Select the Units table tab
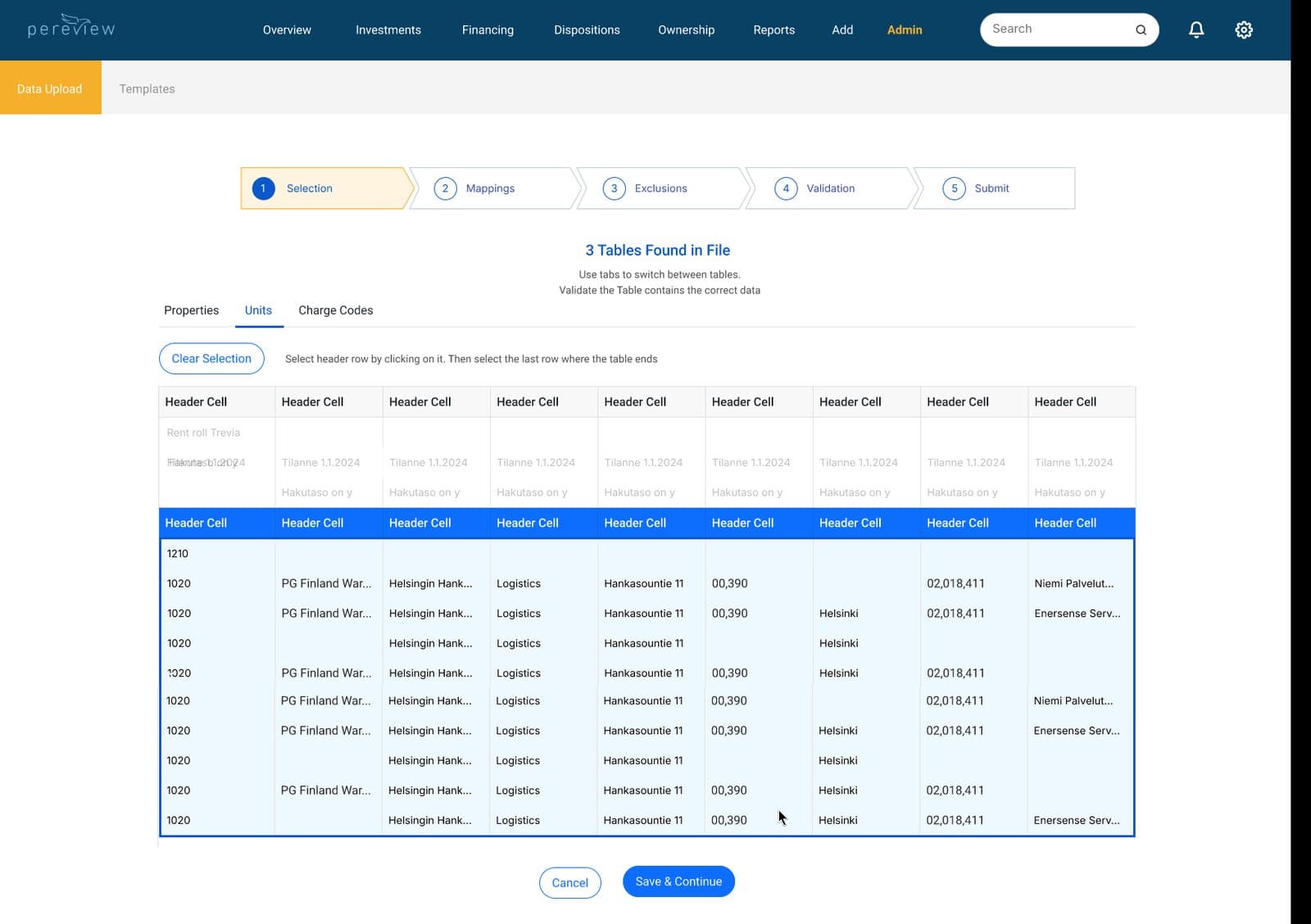Image resolution: width=1311 pixels, height=924 pixels. [258, 310]
